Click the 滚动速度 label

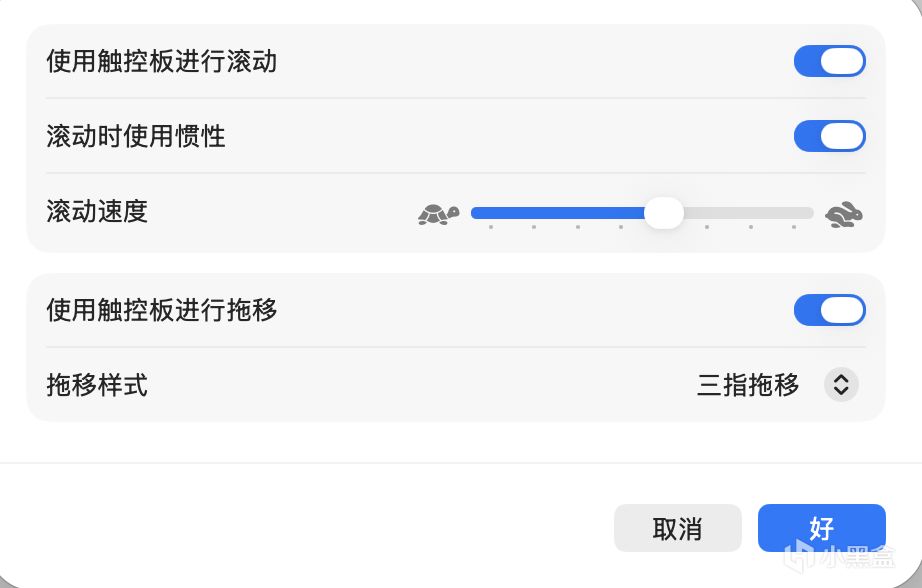(97, 211)
